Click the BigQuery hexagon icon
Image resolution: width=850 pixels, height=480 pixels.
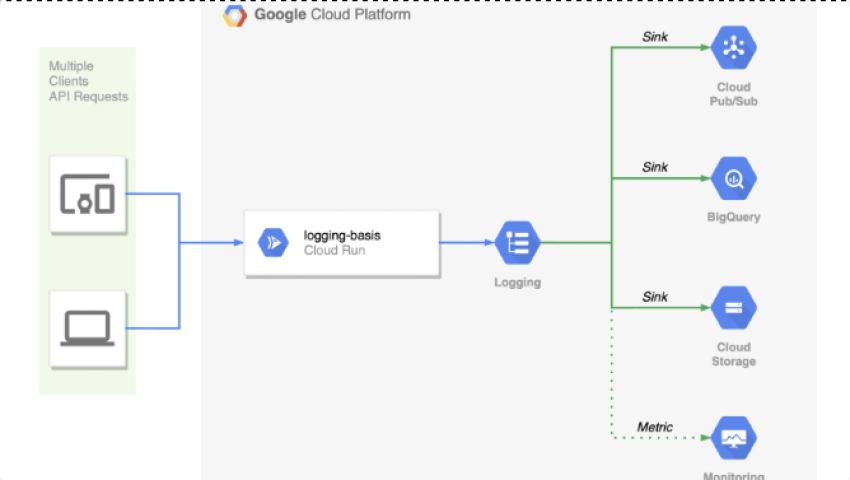point(733,179)
